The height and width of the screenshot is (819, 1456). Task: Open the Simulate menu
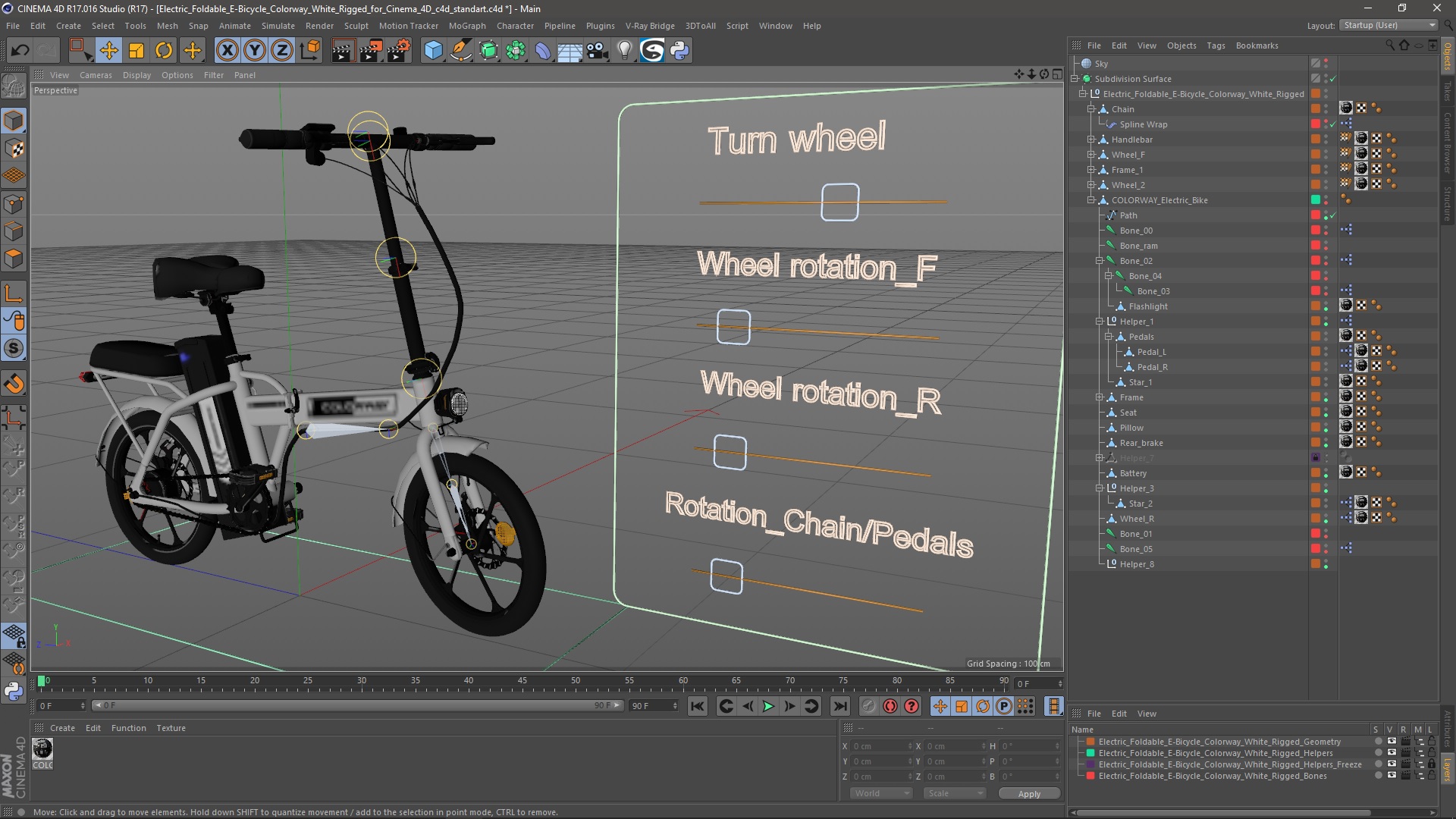278,26
